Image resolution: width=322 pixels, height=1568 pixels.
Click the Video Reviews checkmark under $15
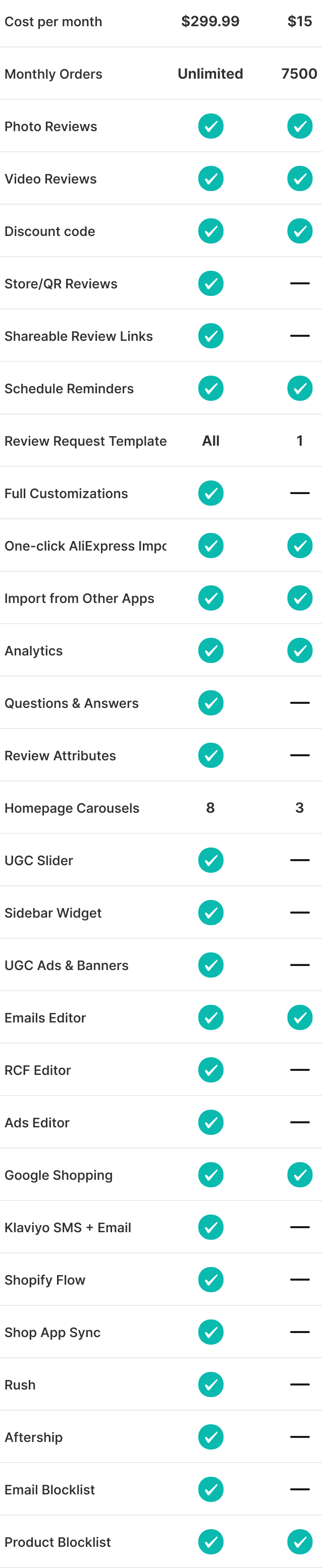[299, 179]
